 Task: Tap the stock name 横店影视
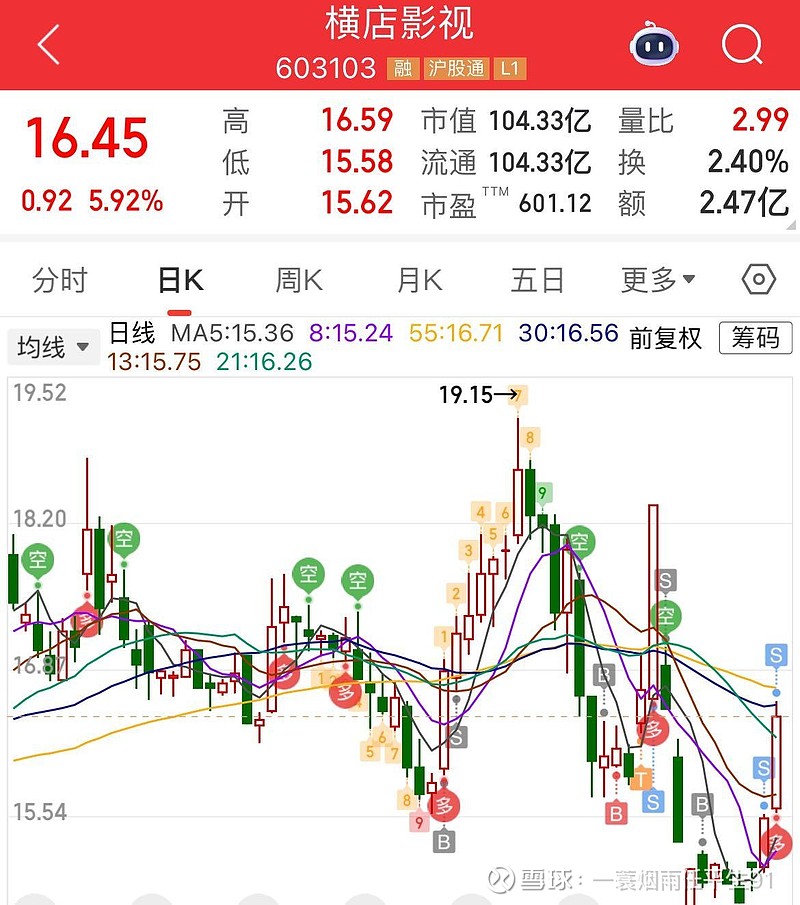[399, 24]
